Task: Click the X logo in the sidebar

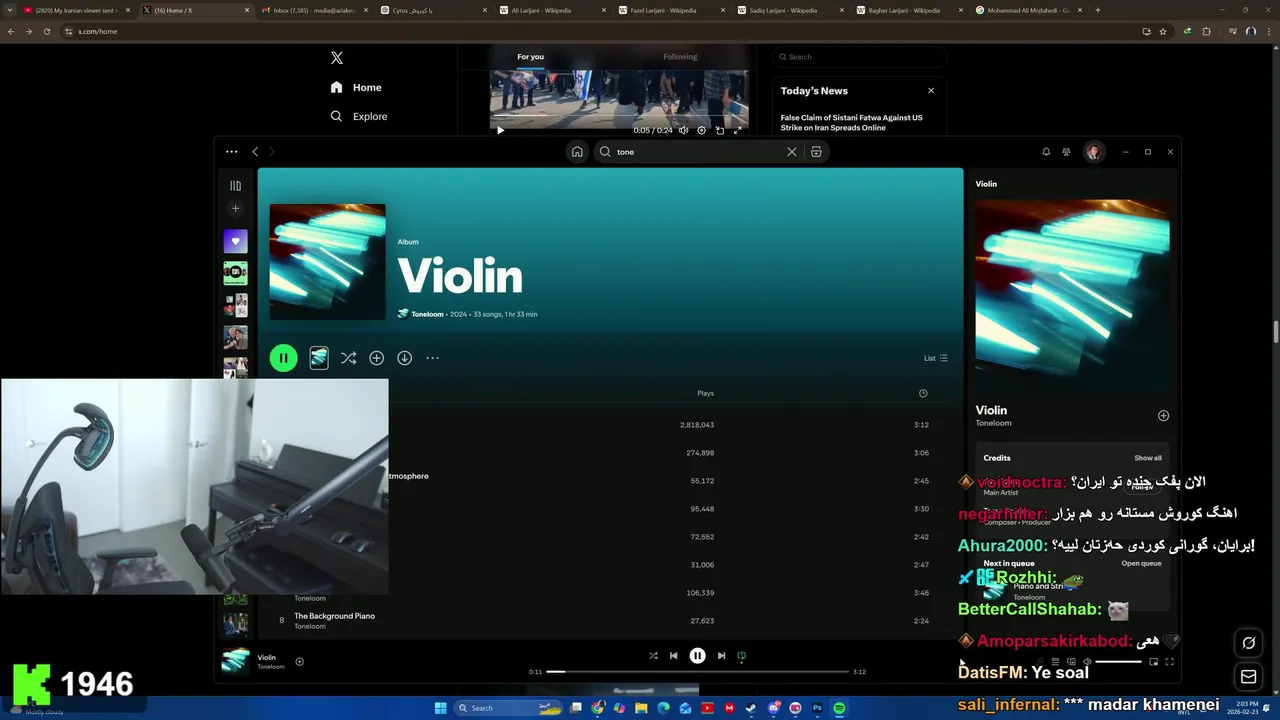Action: [x=337, y=57]
